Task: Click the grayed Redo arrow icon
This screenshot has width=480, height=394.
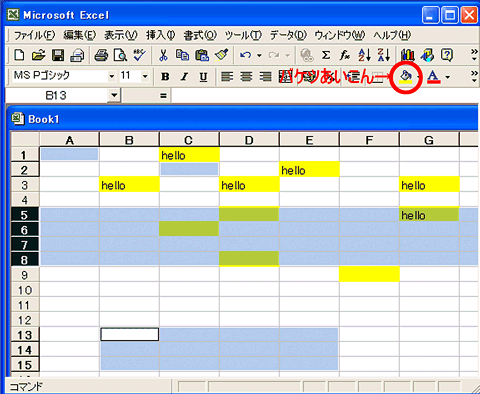Action: click(x=274, y=55)
